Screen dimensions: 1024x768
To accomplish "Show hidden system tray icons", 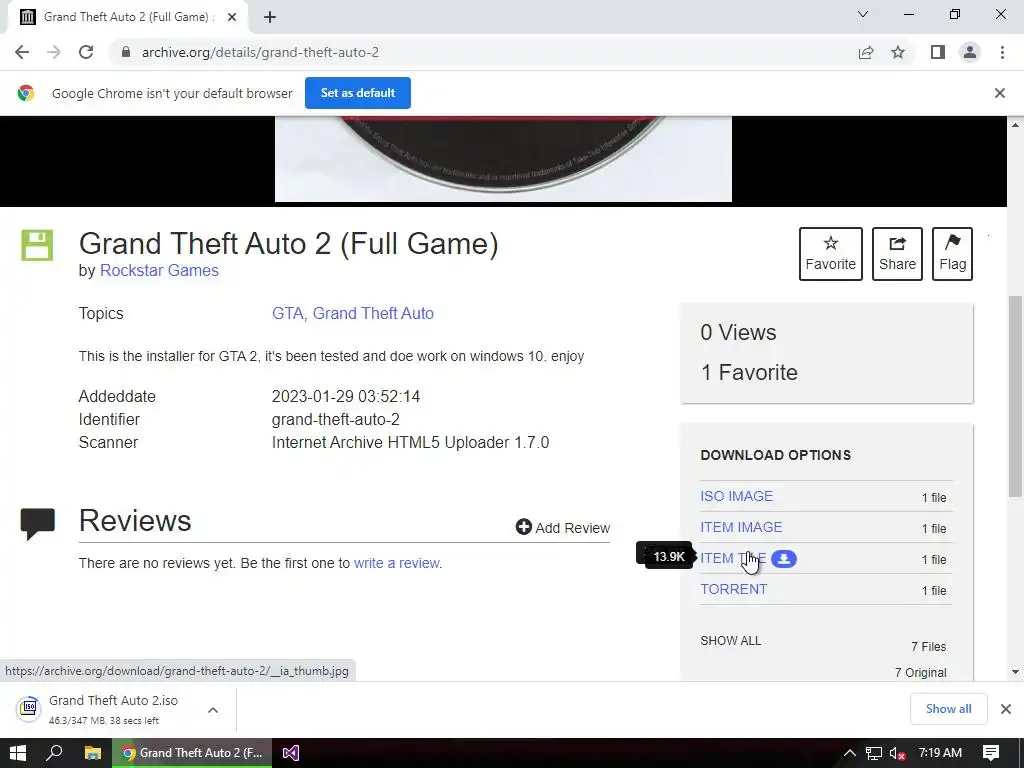I will pyautogui.click(x=849, y=753).
